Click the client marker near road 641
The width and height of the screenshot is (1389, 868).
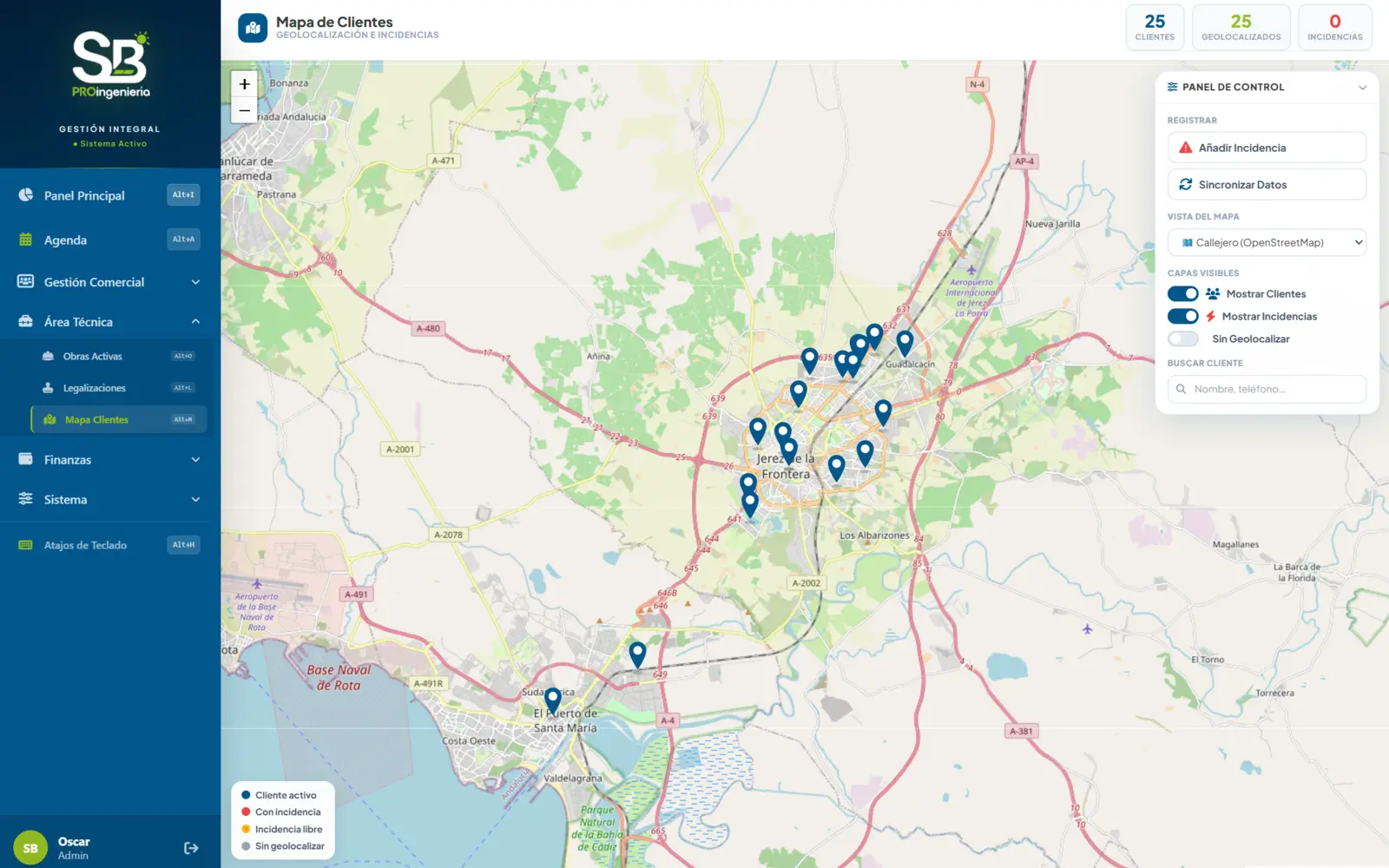tap(750, 504)
